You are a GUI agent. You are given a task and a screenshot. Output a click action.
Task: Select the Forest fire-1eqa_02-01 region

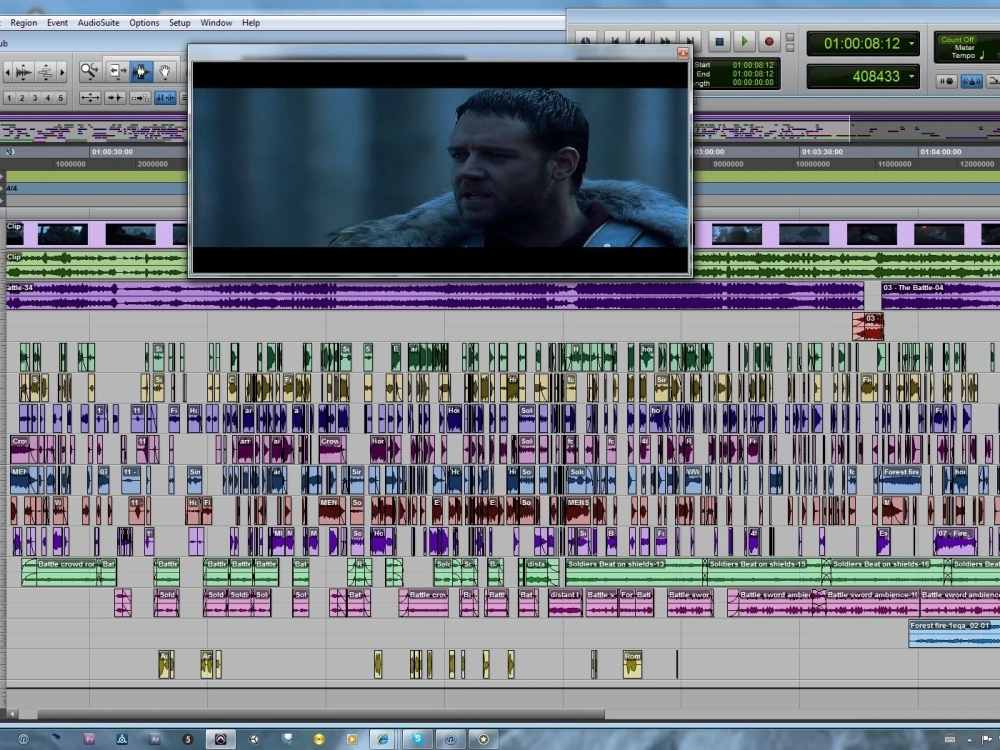point(954,633)
